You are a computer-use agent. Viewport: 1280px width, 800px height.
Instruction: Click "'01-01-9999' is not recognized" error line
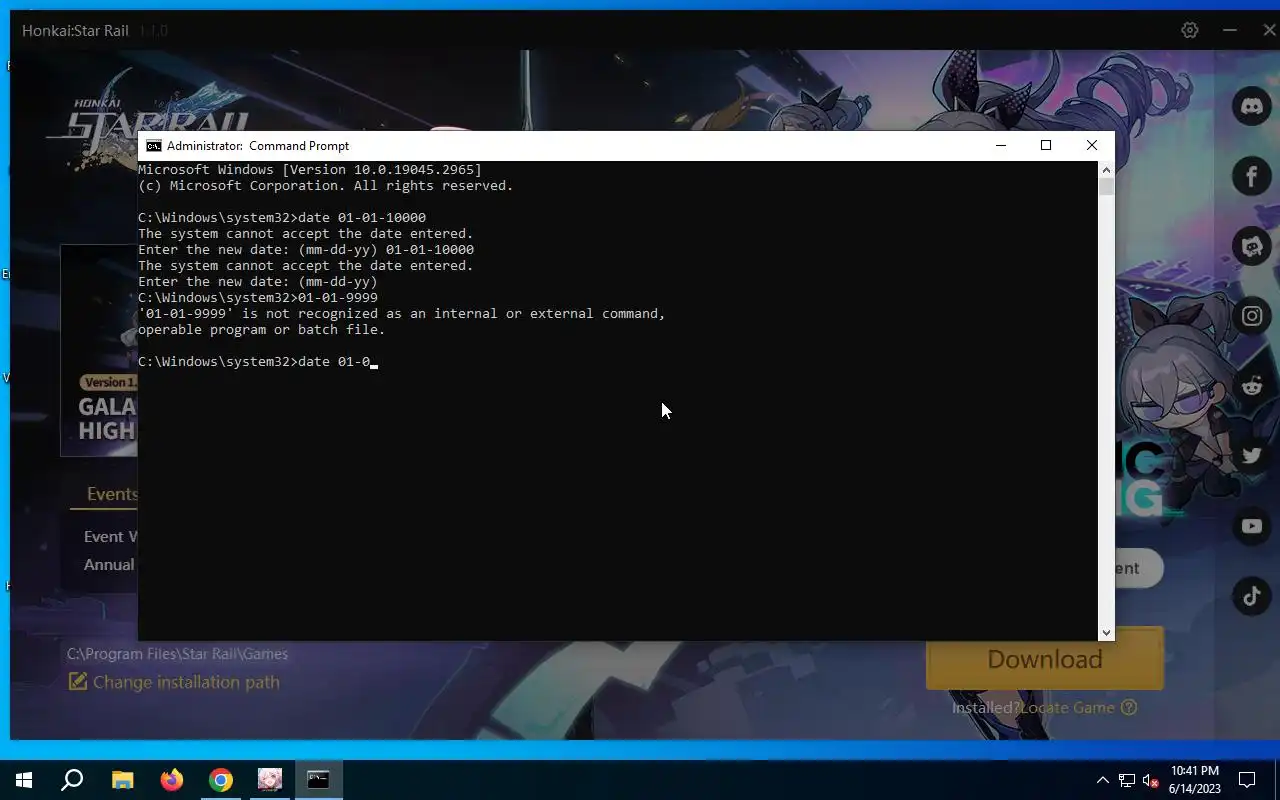pyautogui.click(x=402, y=313)
